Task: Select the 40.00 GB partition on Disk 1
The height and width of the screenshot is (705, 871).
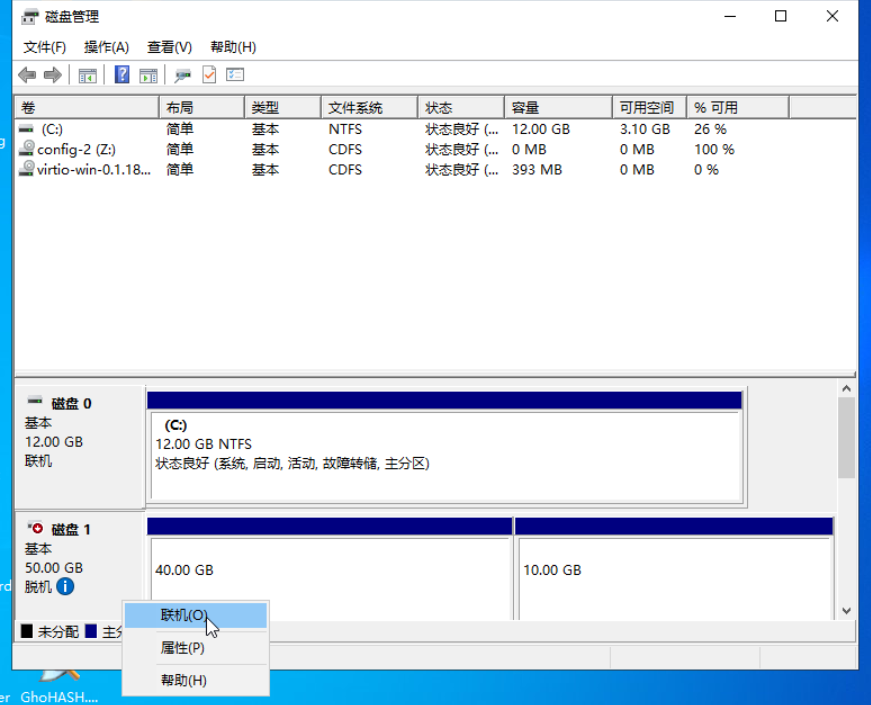Action: tap(329, 570)
